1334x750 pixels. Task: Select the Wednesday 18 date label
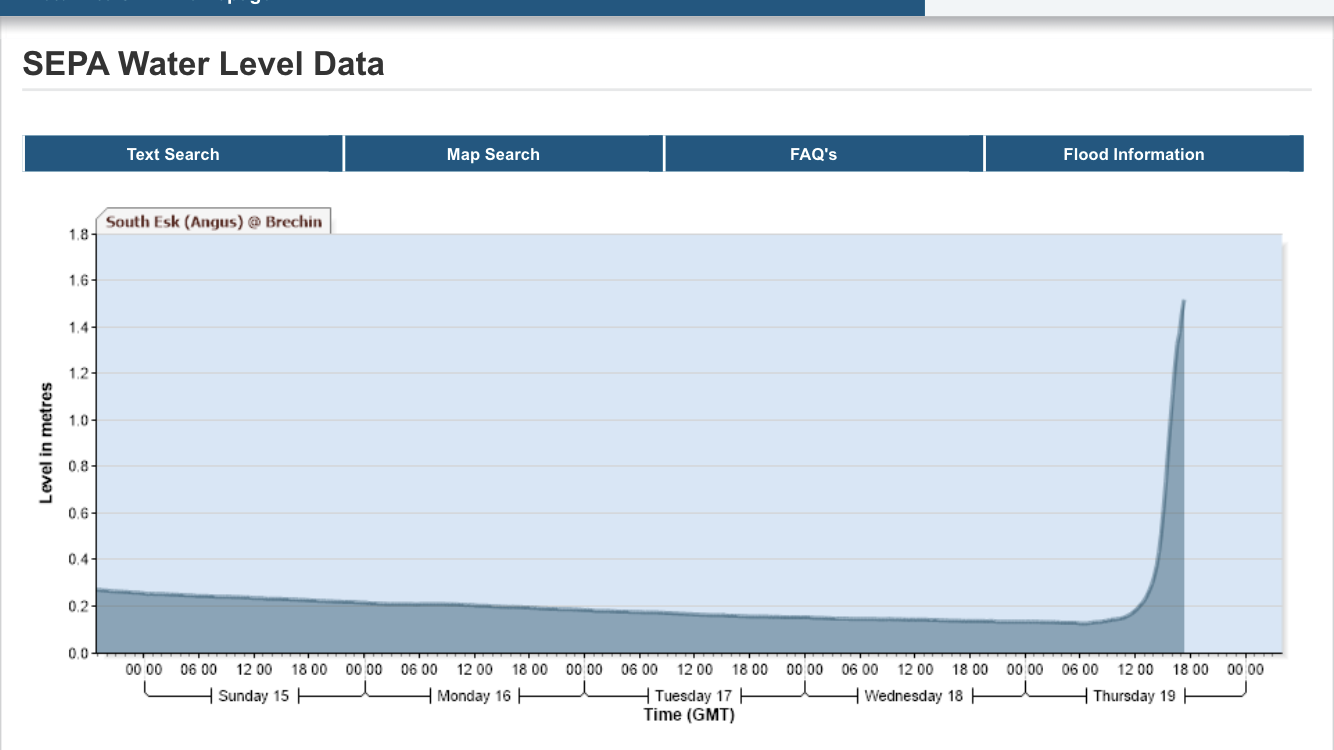click(x=913, y=696)
